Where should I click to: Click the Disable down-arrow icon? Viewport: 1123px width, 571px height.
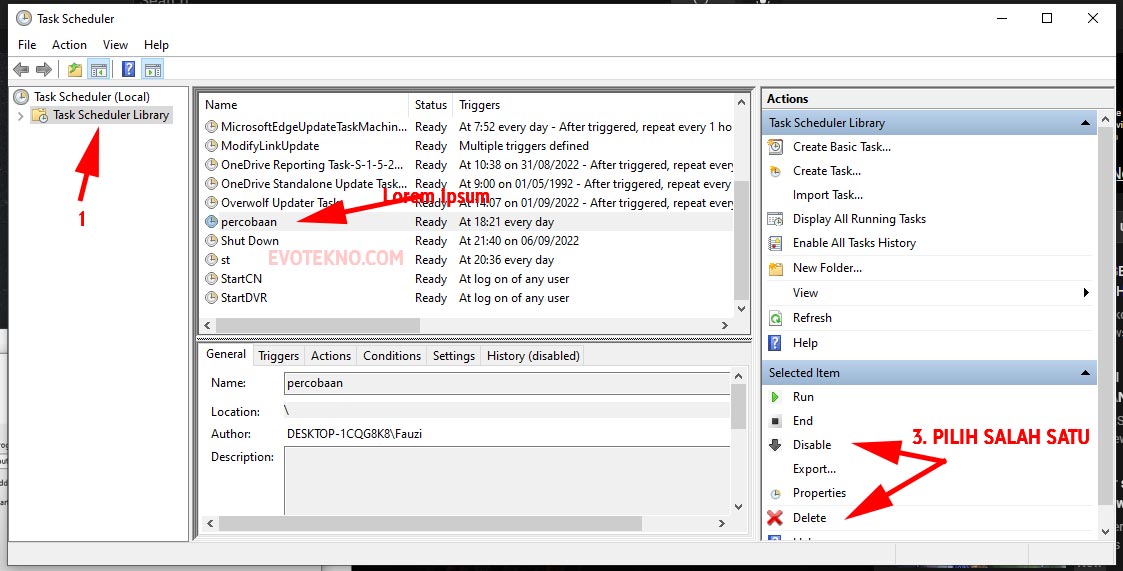click(x=775, y=445)
